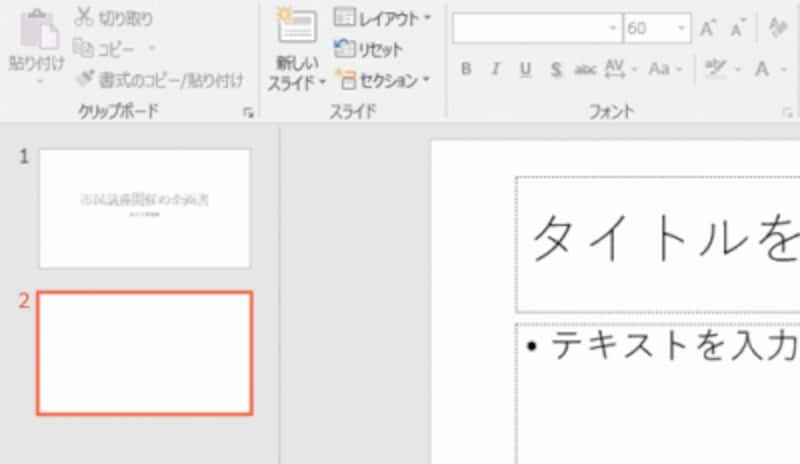Open the Clipboard (クリップボード) dialog launcher
Viewport: 800px width, 464px height.
pyautogui.click(x=248, y=112)
